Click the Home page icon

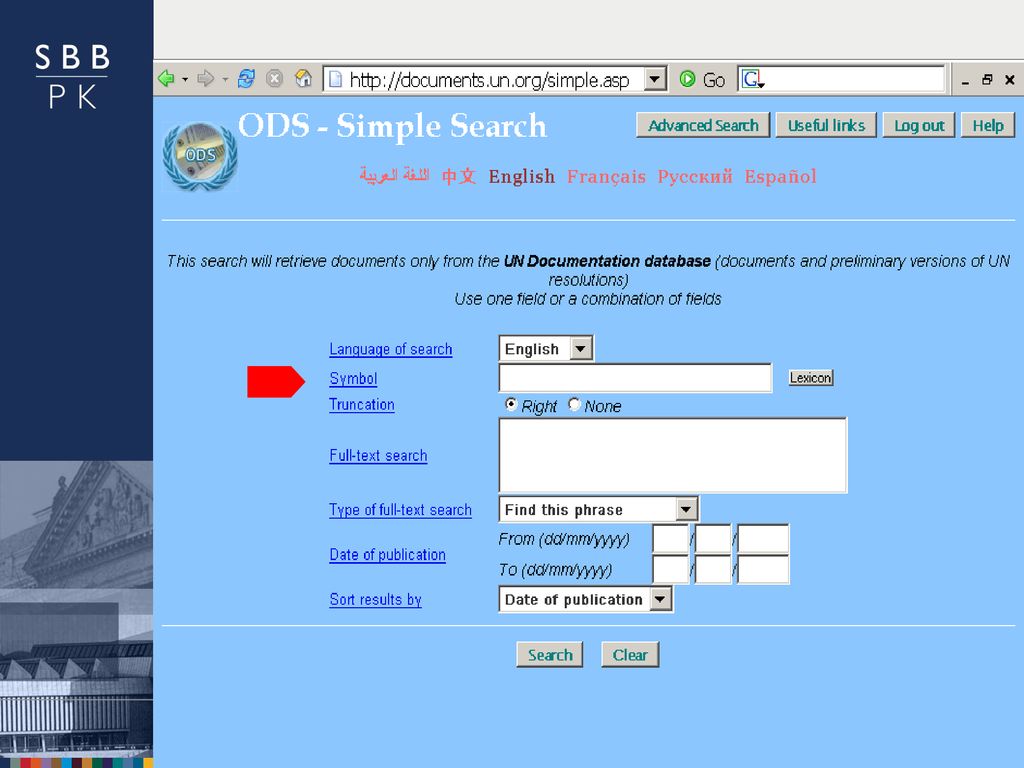click(304, 79)
